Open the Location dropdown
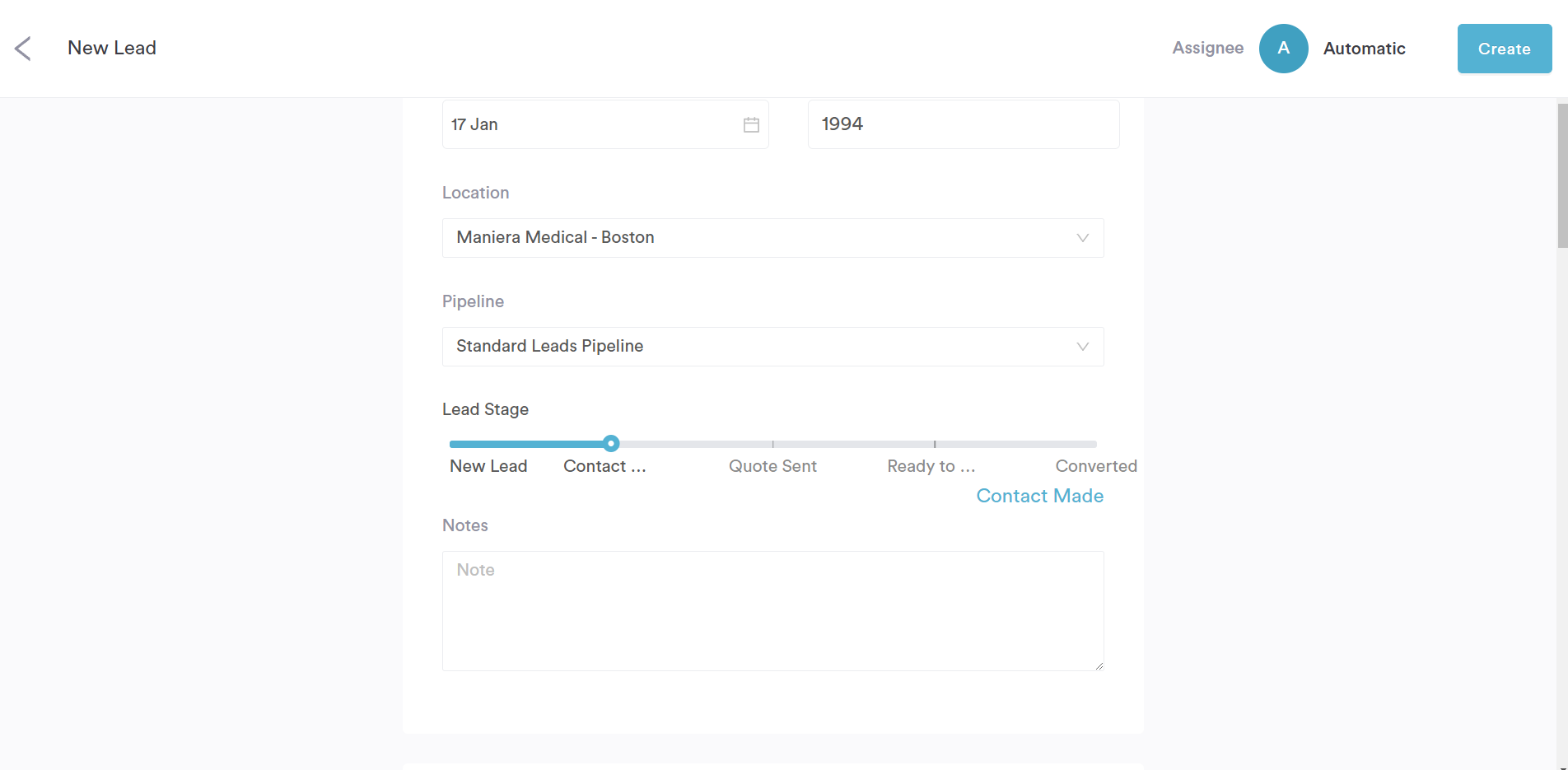1568x770 pixels. pyautogui.click(x=772, y=238)
